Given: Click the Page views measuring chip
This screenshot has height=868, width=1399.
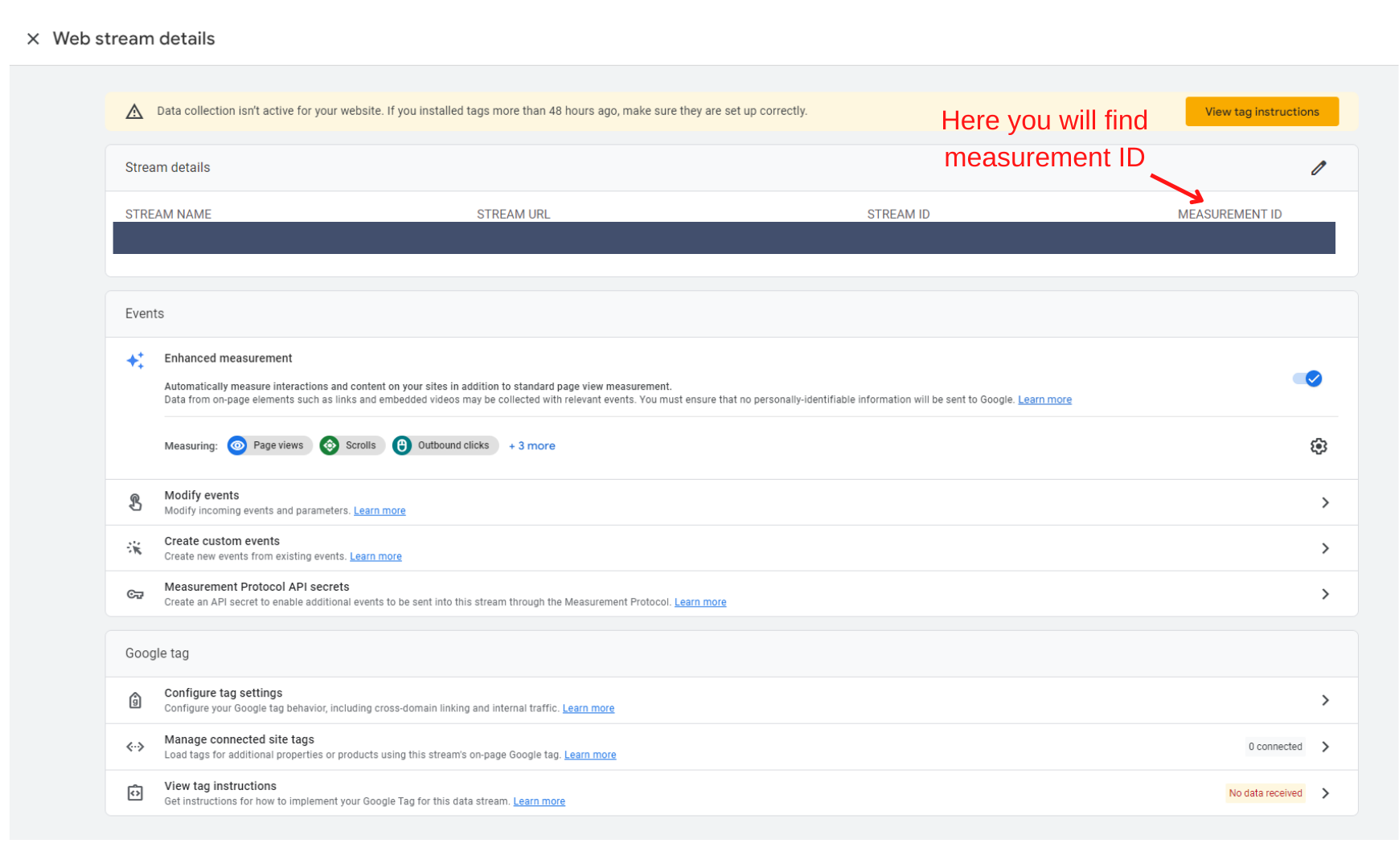Looking at the screenshot, I should click(x=269, y=445).
